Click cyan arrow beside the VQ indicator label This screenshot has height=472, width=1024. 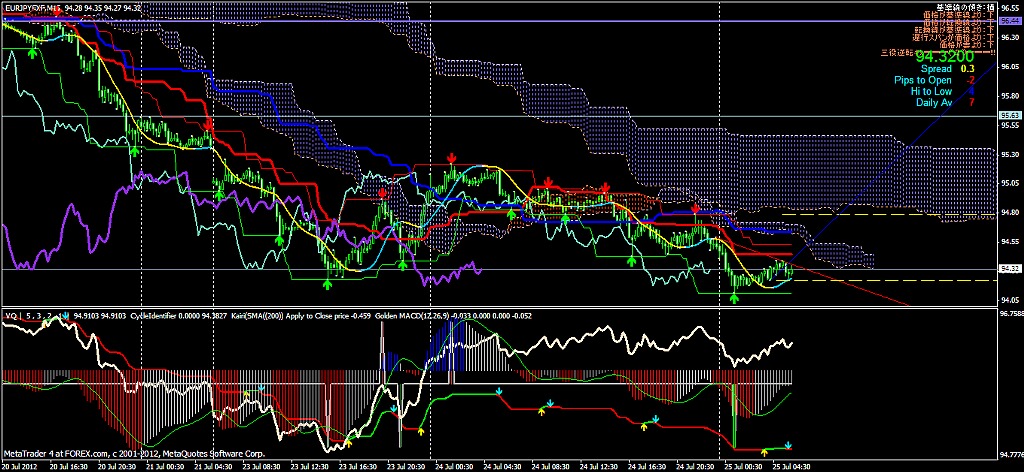coord(65,315)
